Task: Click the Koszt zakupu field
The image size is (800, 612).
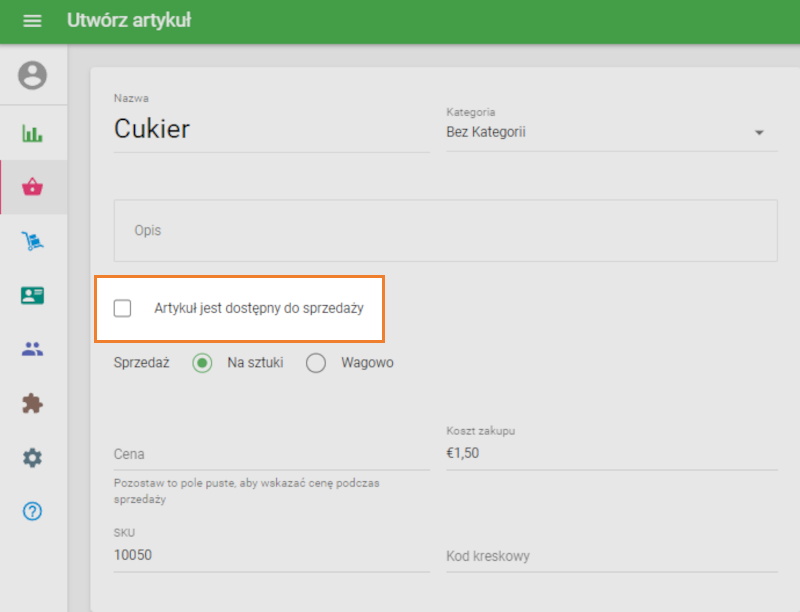Action: pos(610,453)
